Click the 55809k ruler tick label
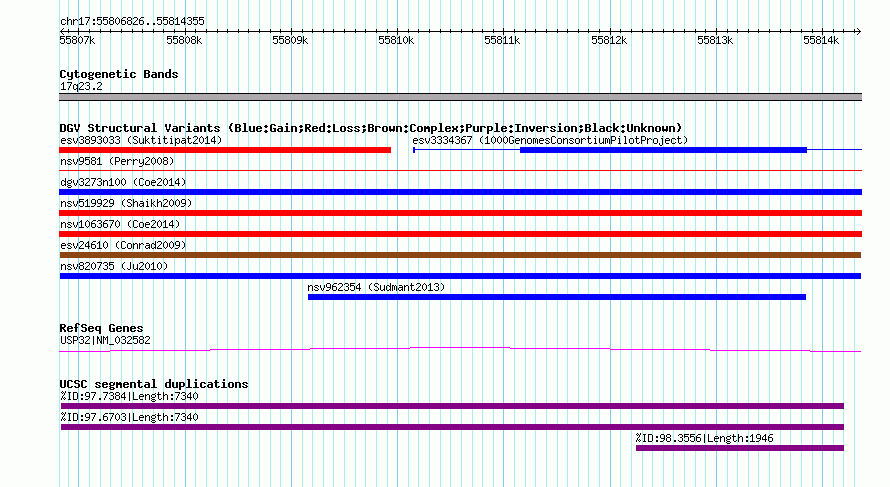The height and width of the screenshot is (487, 890). (x=290, y=41)
